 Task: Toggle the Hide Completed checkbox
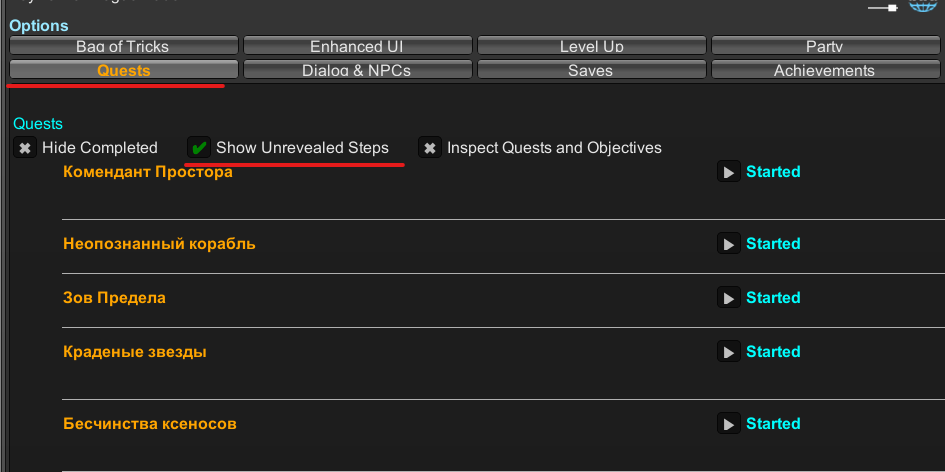coord(26,148)
